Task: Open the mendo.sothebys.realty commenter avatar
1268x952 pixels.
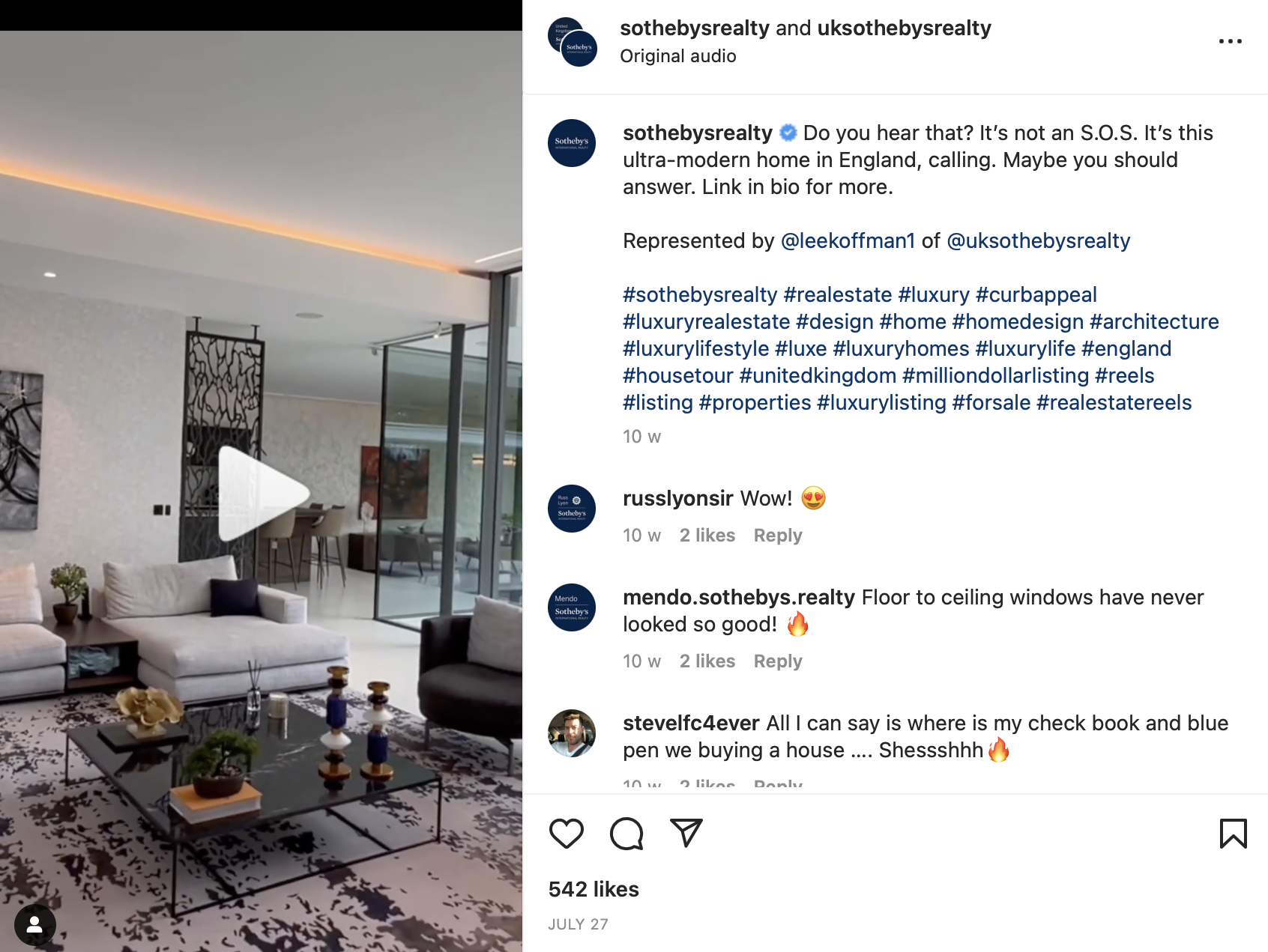Action: click(572, 607)
